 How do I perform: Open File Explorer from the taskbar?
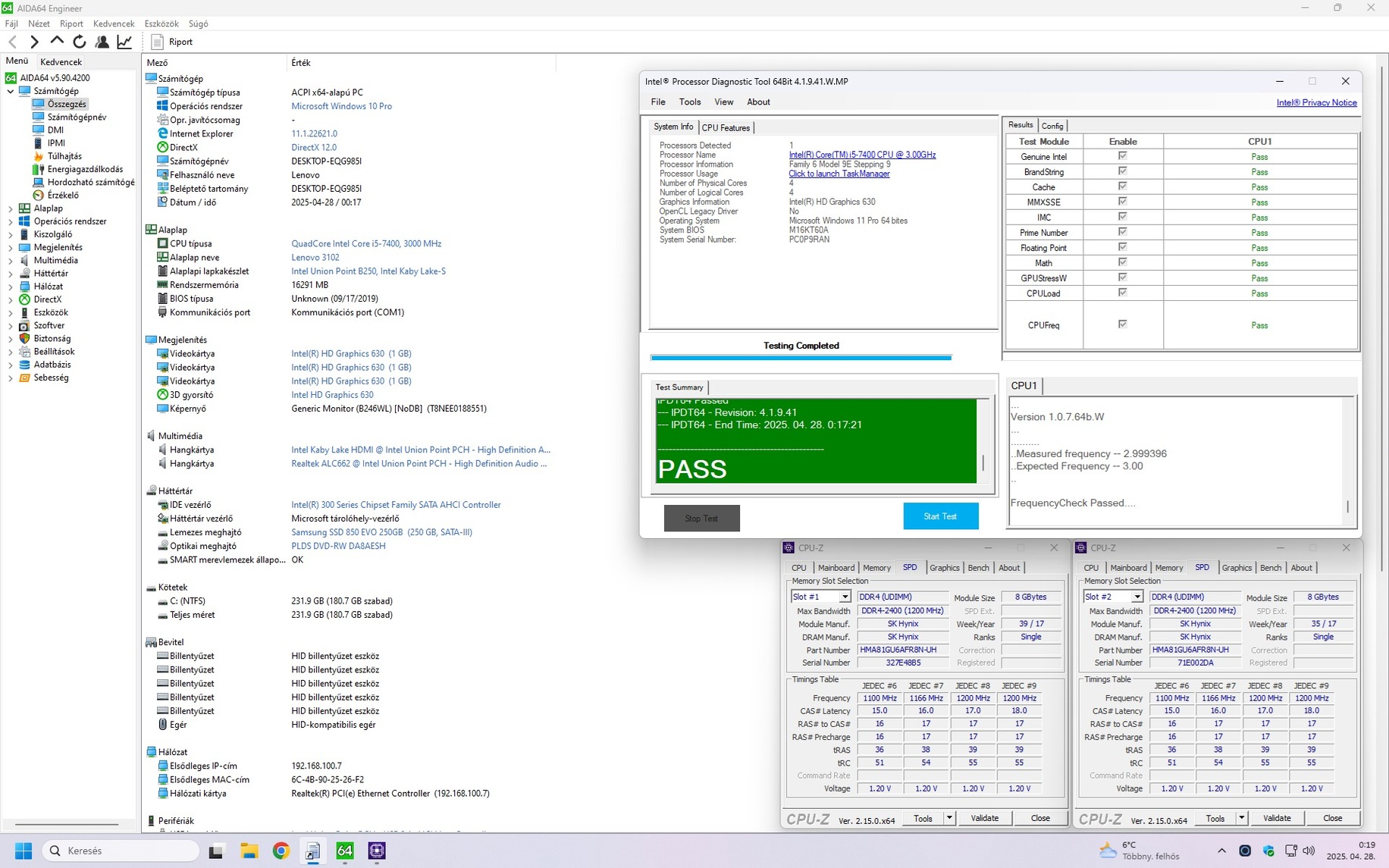pos(249,851)
